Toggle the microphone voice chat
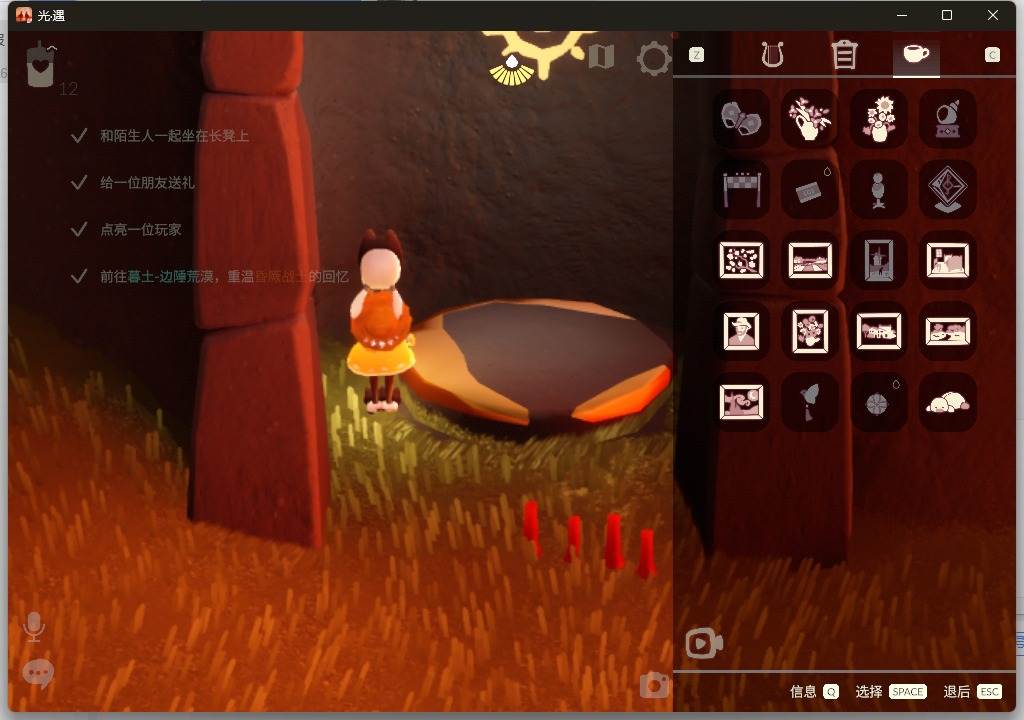1024x720 pixels. click(x=34, y=627)
